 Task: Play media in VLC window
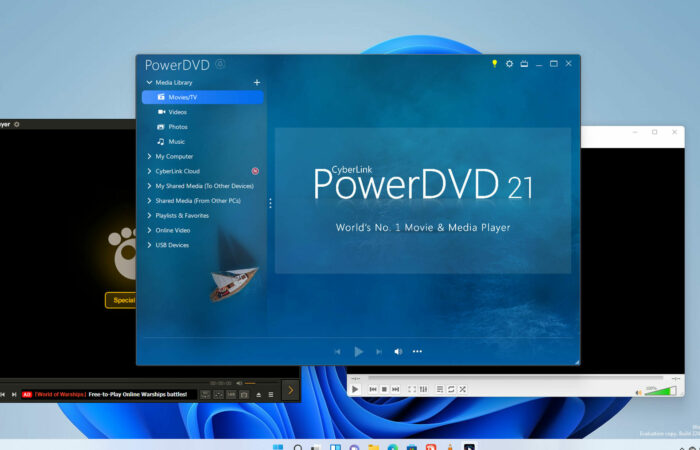[x=355, y=389]
